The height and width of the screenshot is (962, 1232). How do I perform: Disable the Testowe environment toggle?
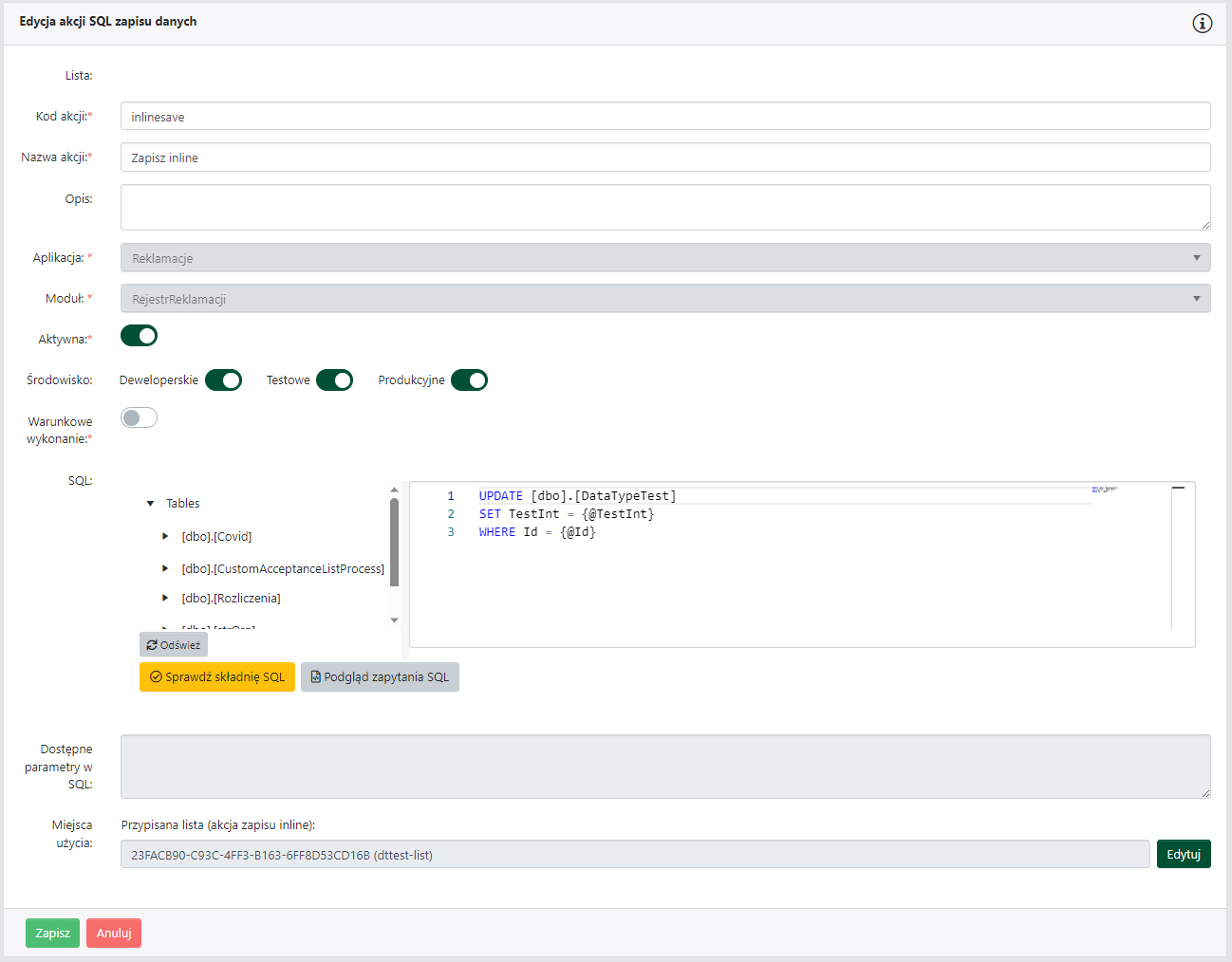click(x=334, y=380)
